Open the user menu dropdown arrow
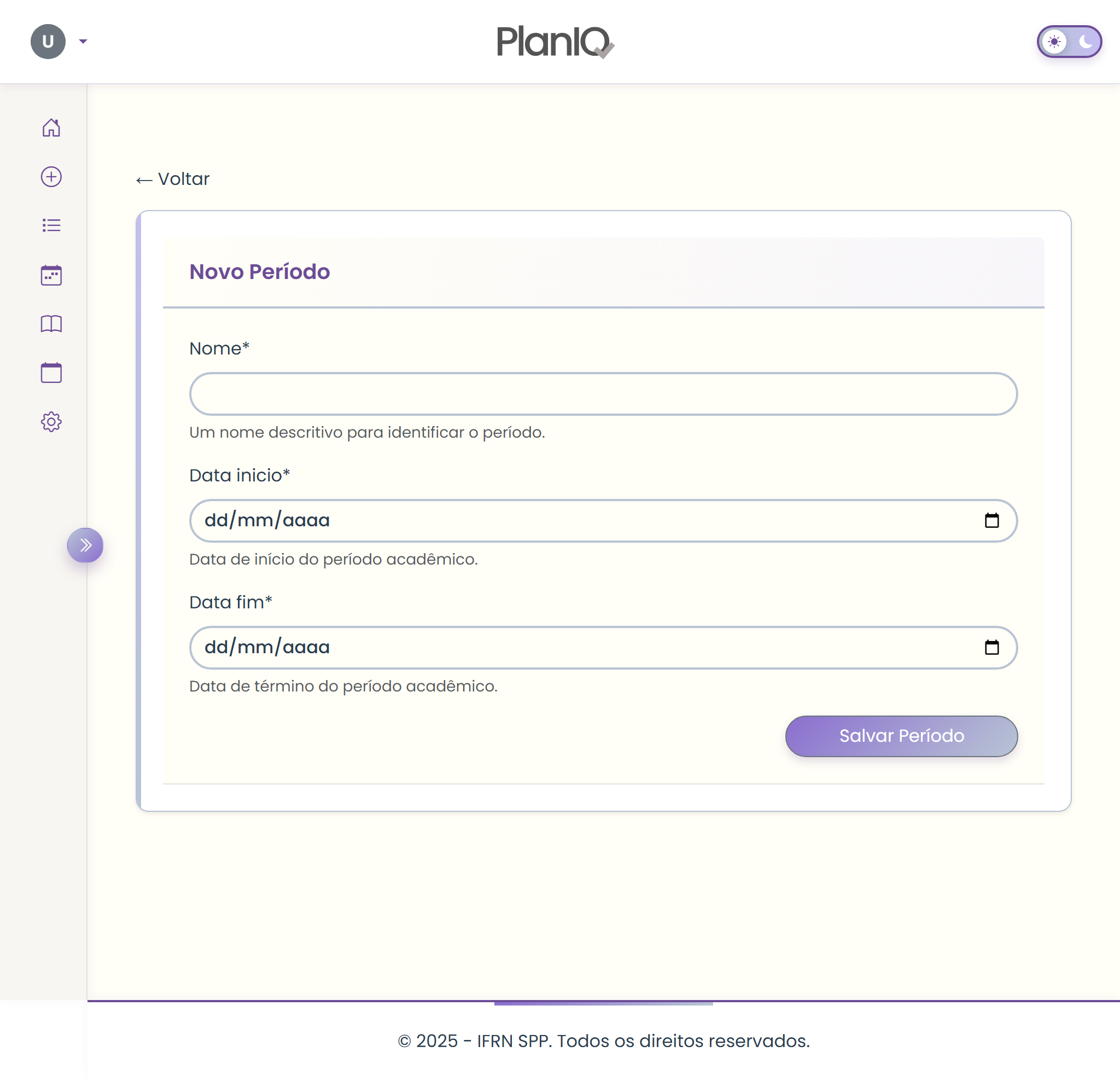Screen dimensions: 1120x1081 pyautogui.click(x=83, y=41)
